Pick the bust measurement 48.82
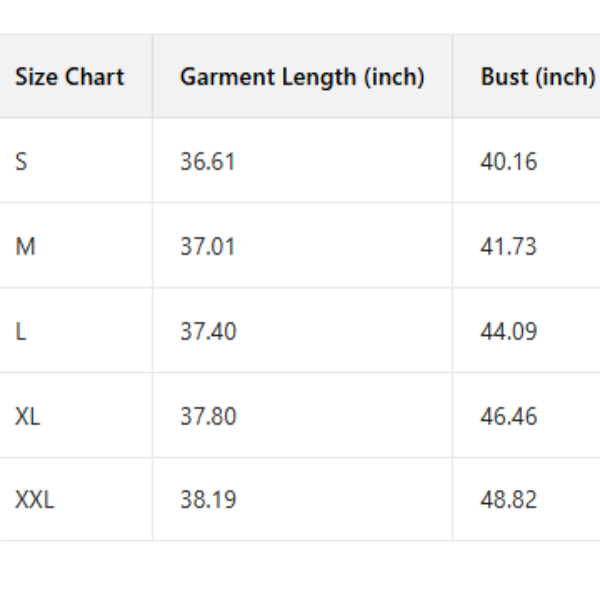 tap(508, 500)
